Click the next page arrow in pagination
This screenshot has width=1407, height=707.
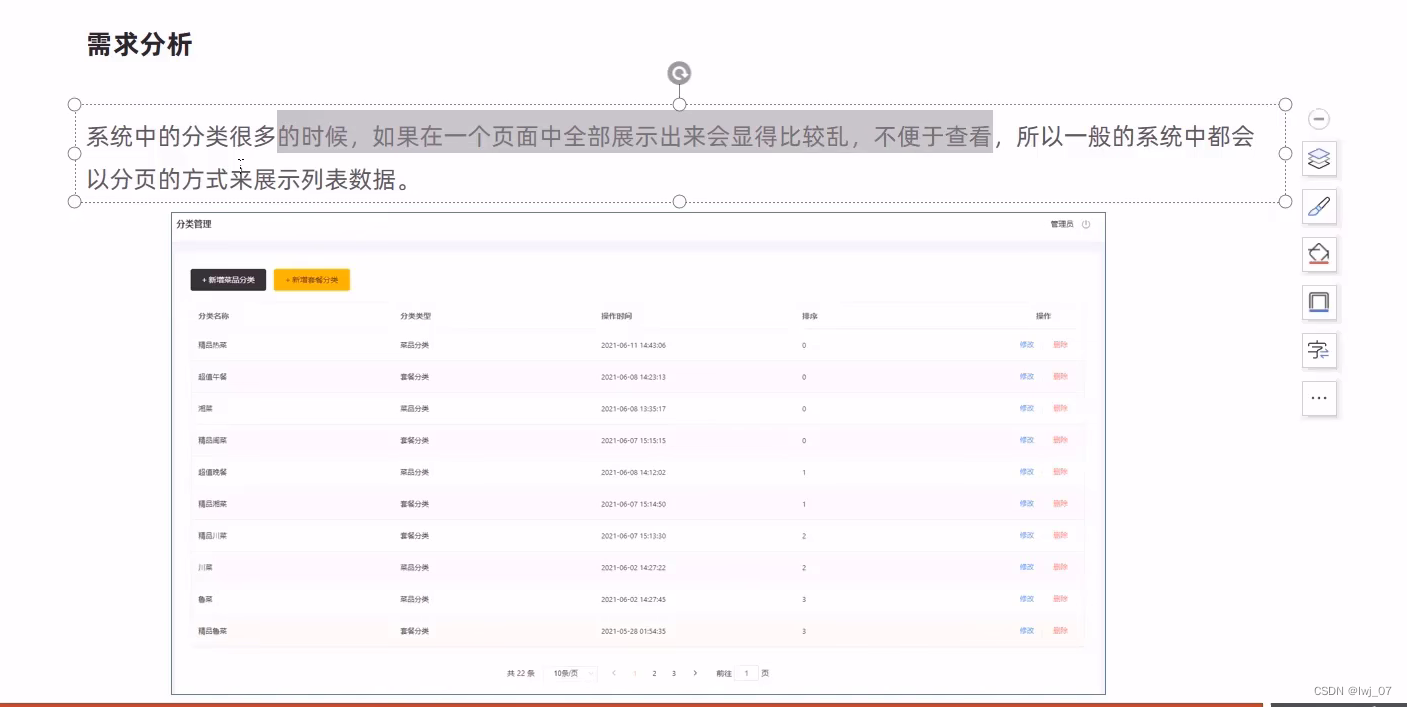695,674
